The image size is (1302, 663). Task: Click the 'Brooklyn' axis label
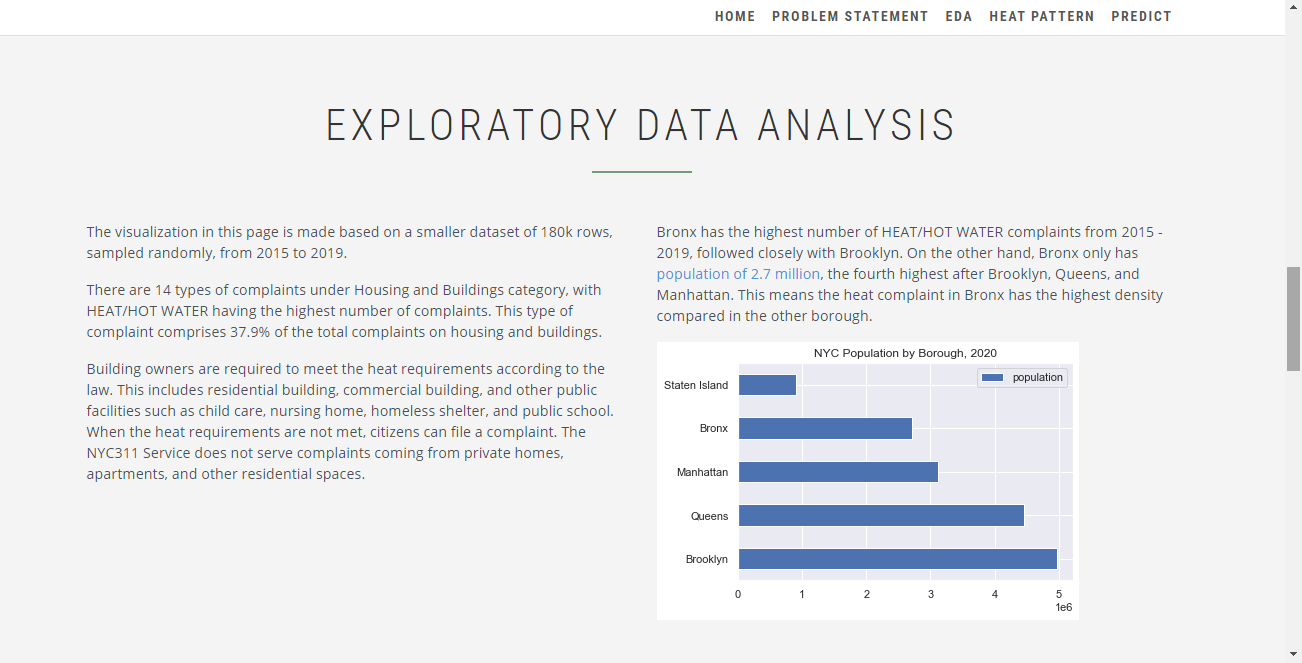(x=707, y=559)
